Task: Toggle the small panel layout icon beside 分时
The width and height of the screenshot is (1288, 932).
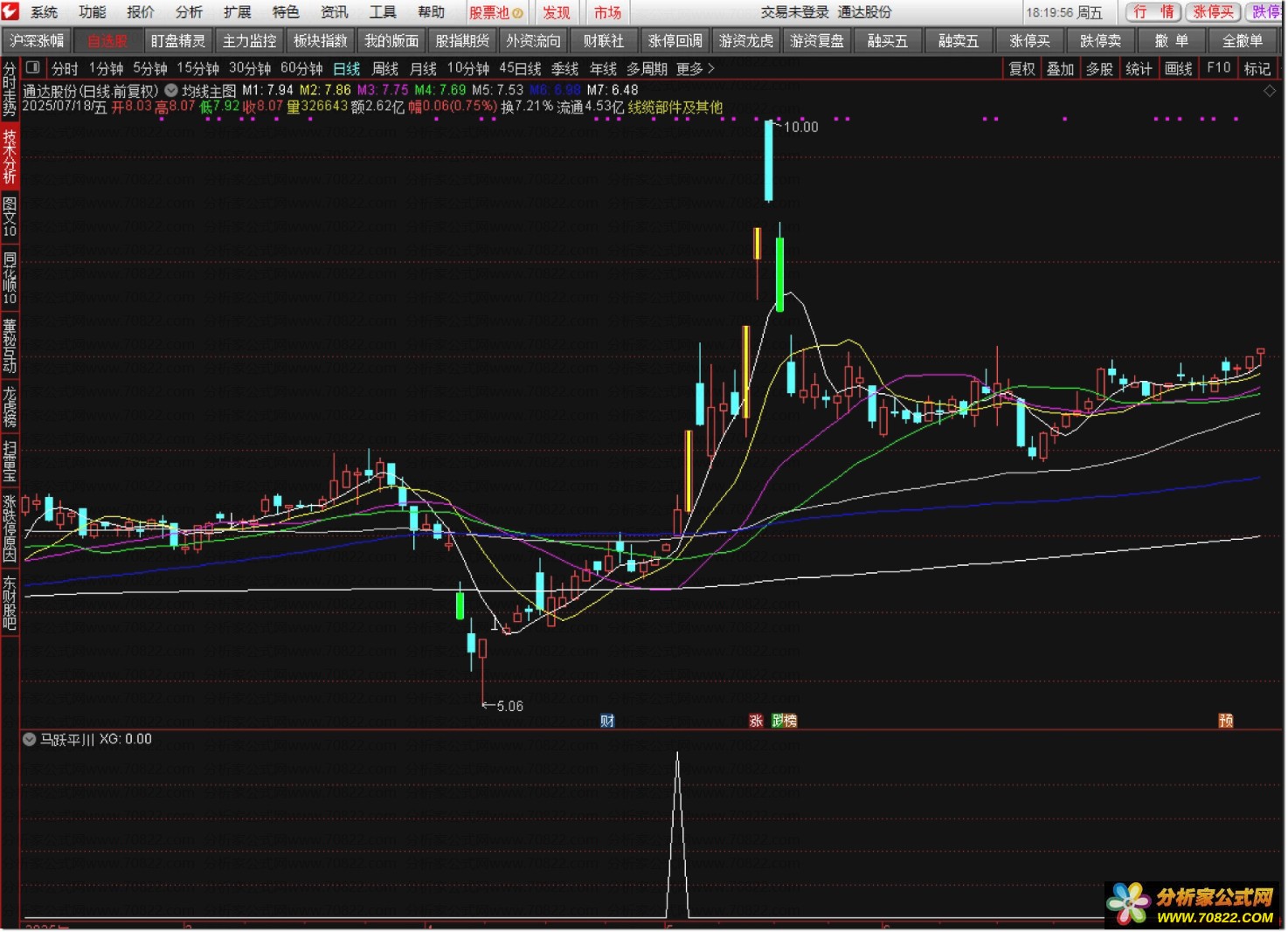Action: 33,67
